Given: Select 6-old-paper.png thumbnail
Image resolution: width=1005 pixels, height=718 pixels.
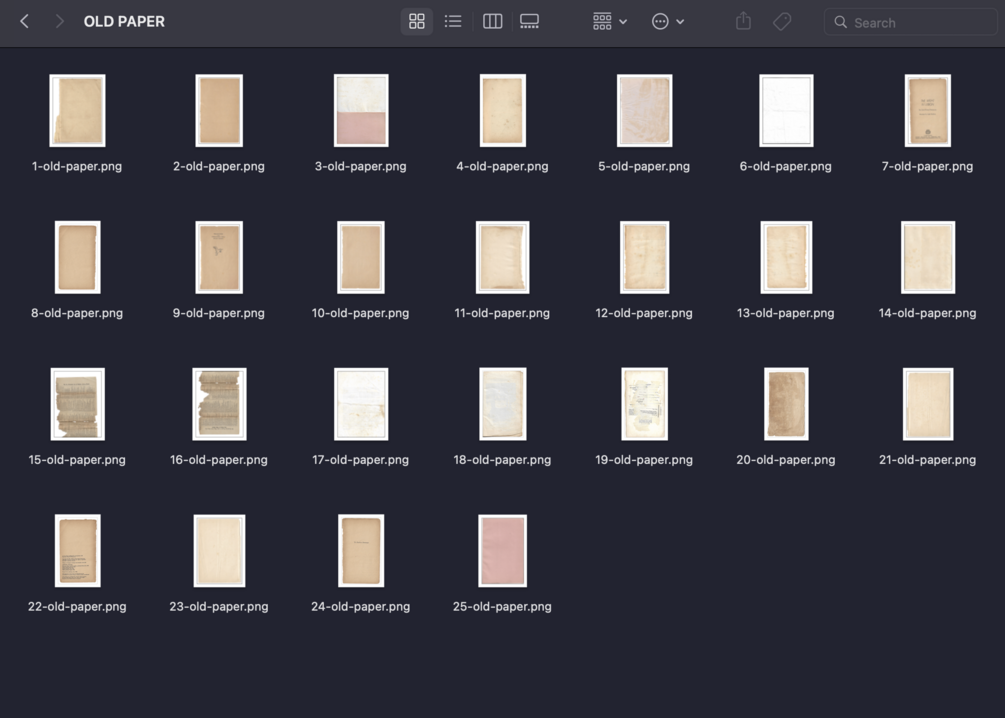Looking at the screenshot, I should tap(786, 110).
